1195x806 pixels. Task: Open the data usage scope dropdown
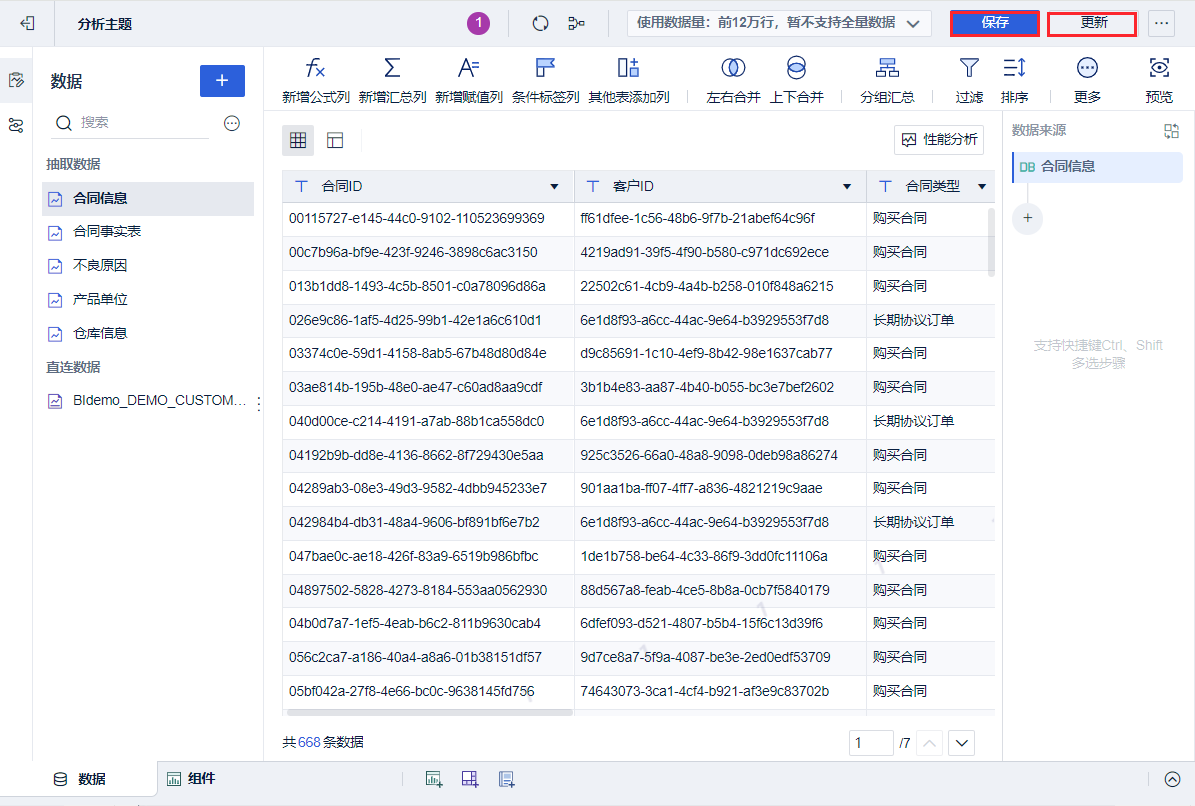[779, 23]
